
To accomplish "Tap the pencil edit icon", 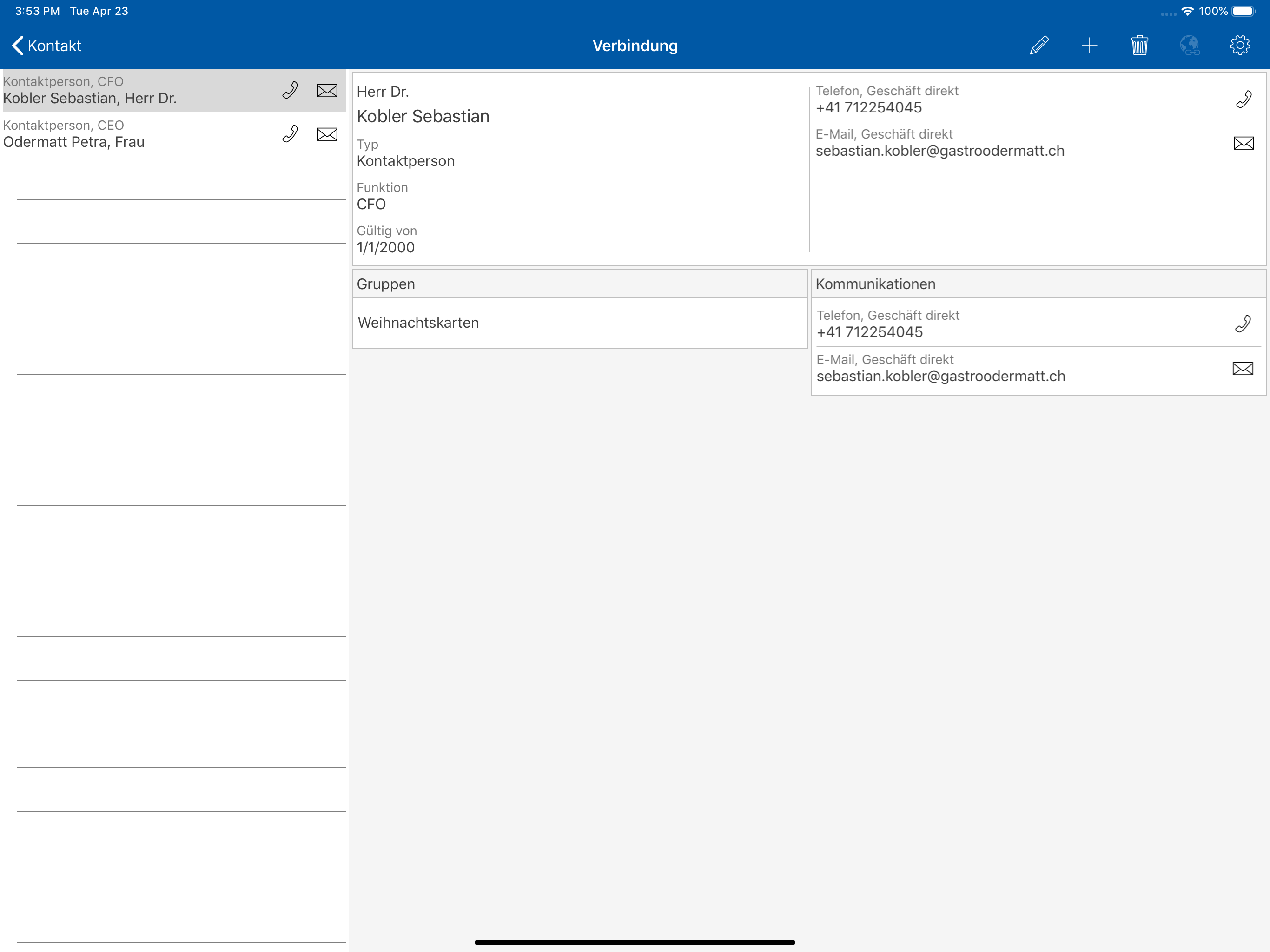I will 1039,46.
